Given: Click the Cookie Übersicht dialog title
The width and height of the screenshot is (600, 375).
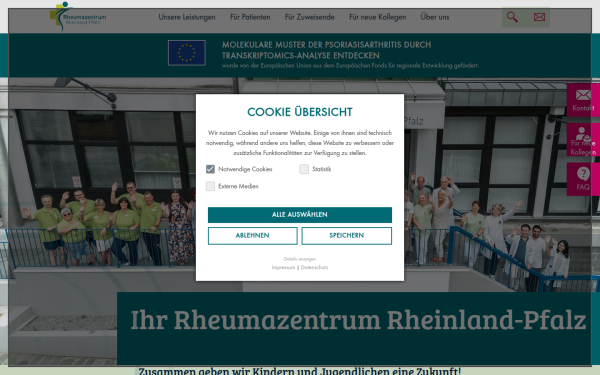Looking at the screenshot, I should tap(300, 112).
